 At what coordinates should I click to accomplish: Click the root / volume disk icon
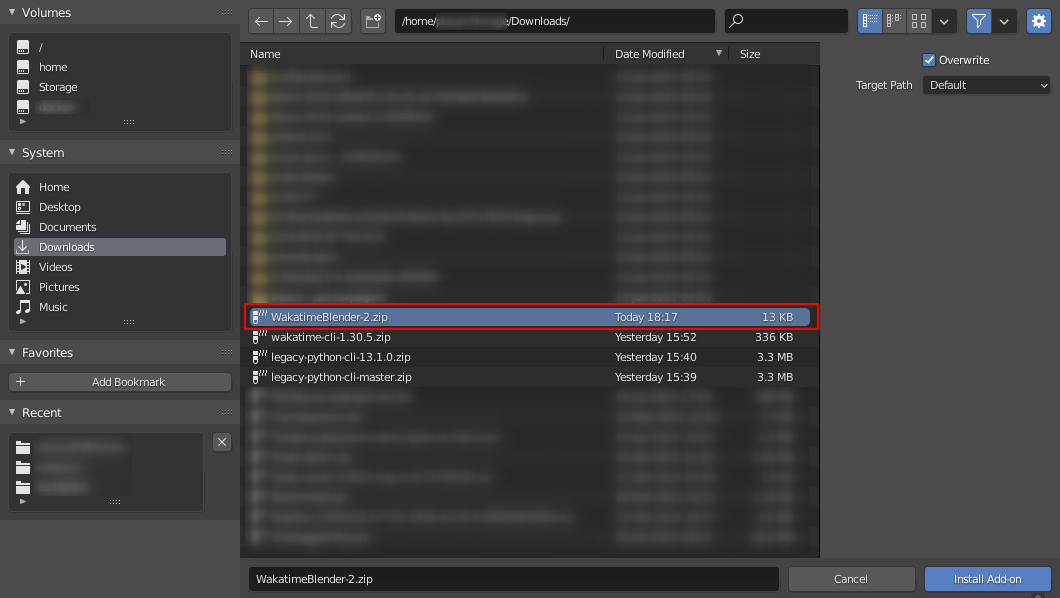[x=23, y=47]
